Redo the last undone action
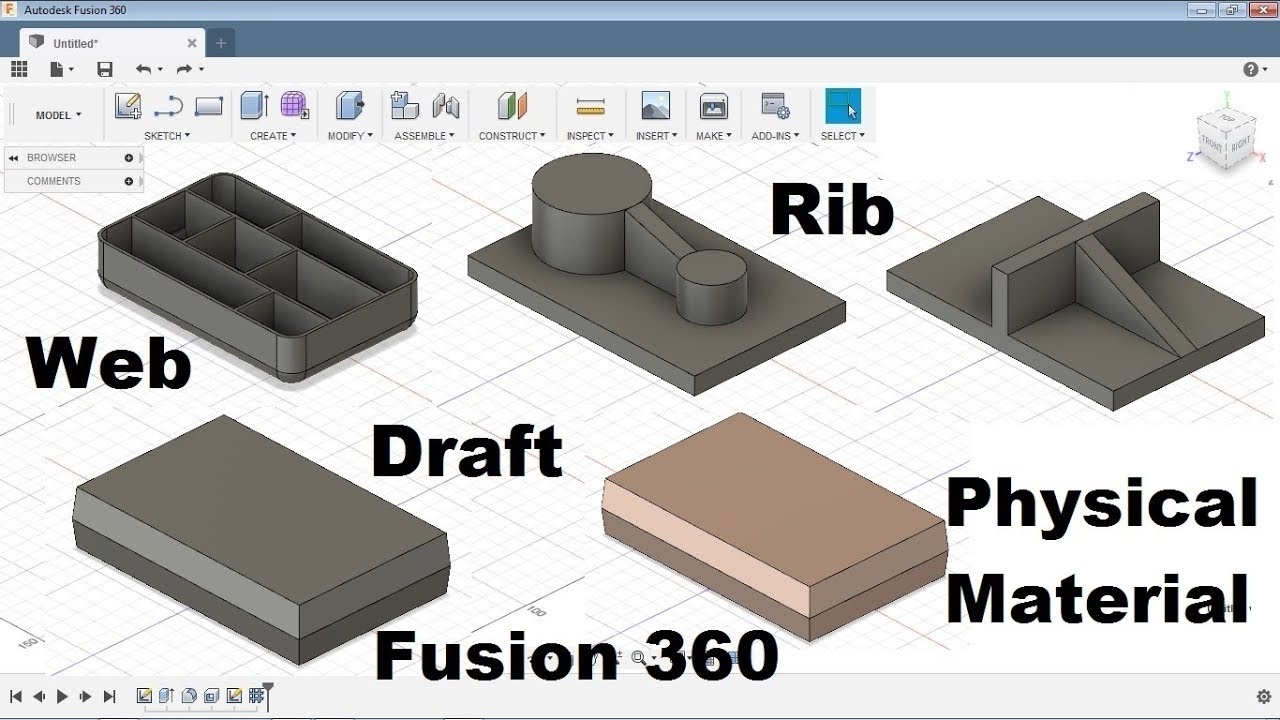 184,69
